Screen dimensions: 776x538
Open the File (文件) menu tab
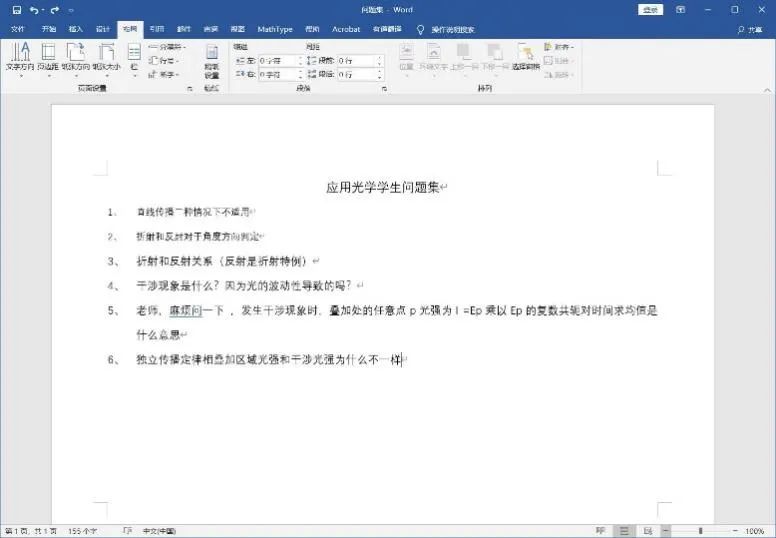[x=18, y=29]
